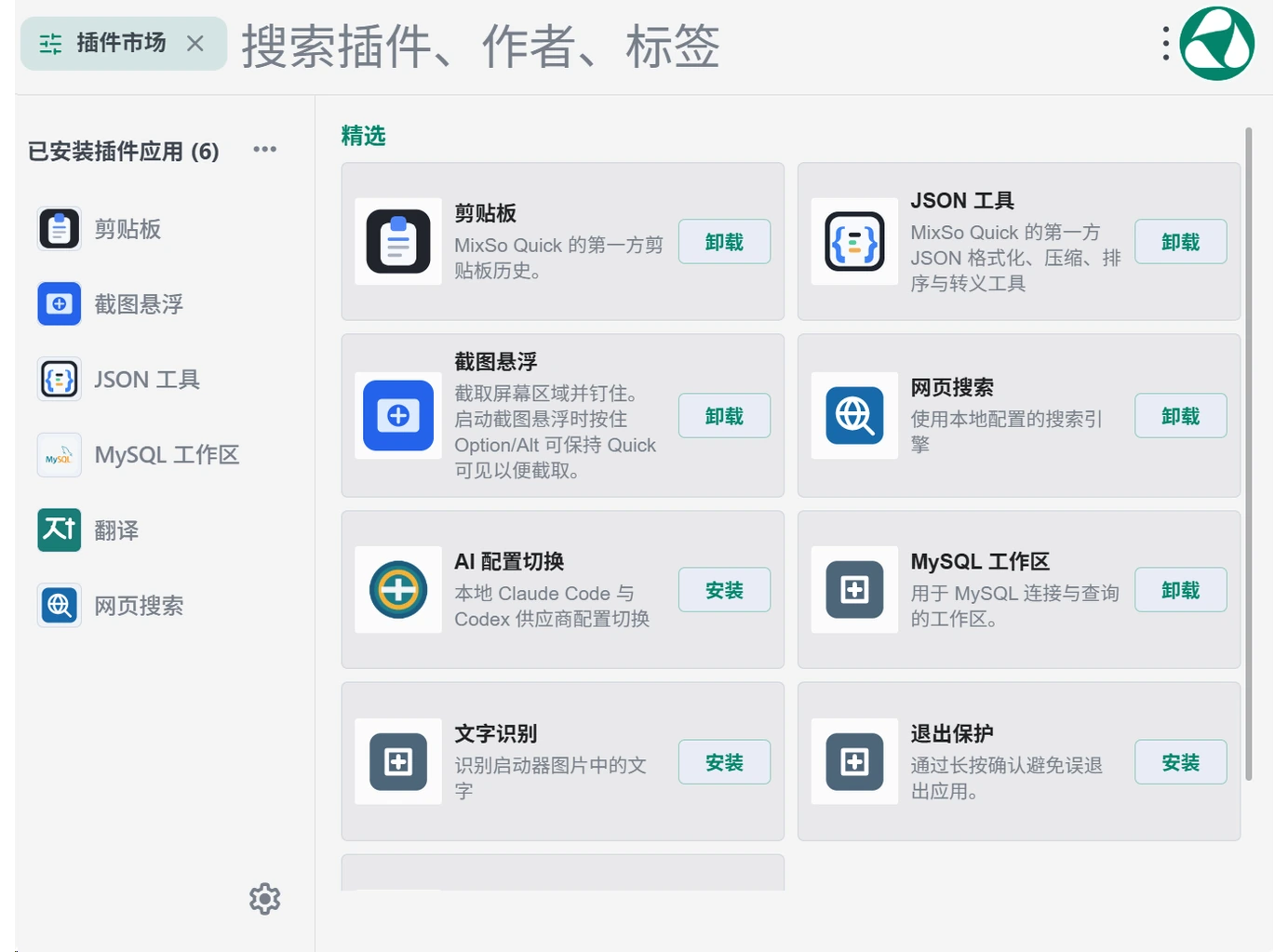Click the JSON 工具 card icon
The height and width of the screenshot is (952, 1288).
click(854, 242)
